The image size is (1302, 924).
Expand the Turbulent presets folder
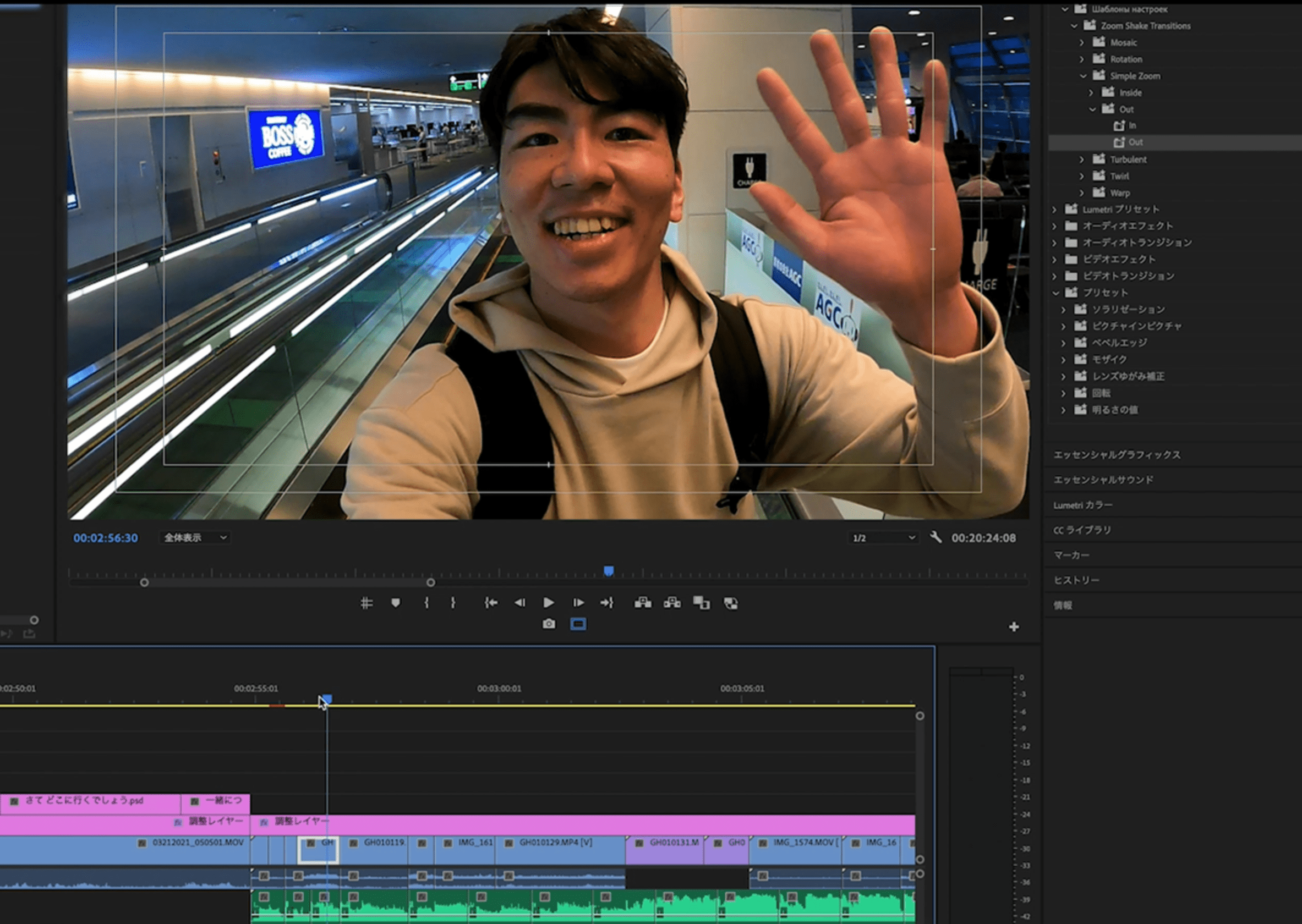1082,160
